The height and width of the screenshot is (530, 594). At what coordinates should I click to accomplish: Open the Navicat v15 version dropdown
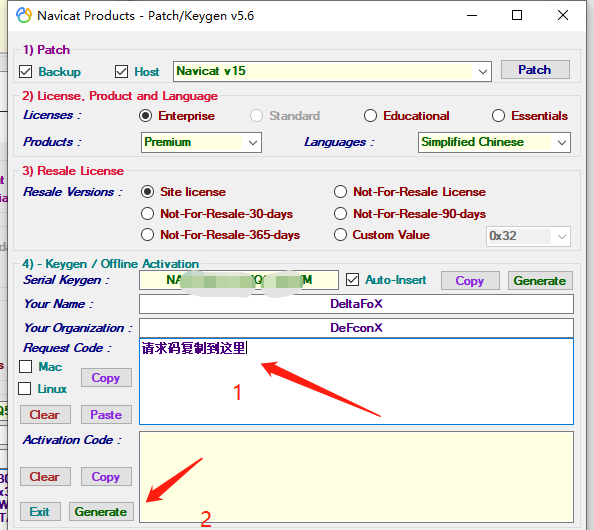tap(332, 71)
